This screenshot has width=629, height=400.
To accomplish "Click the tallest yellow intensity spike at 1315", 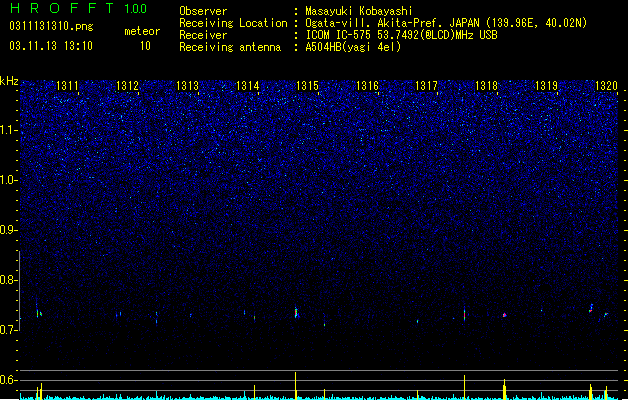I will pyautogui.click(x=296, y=386).
